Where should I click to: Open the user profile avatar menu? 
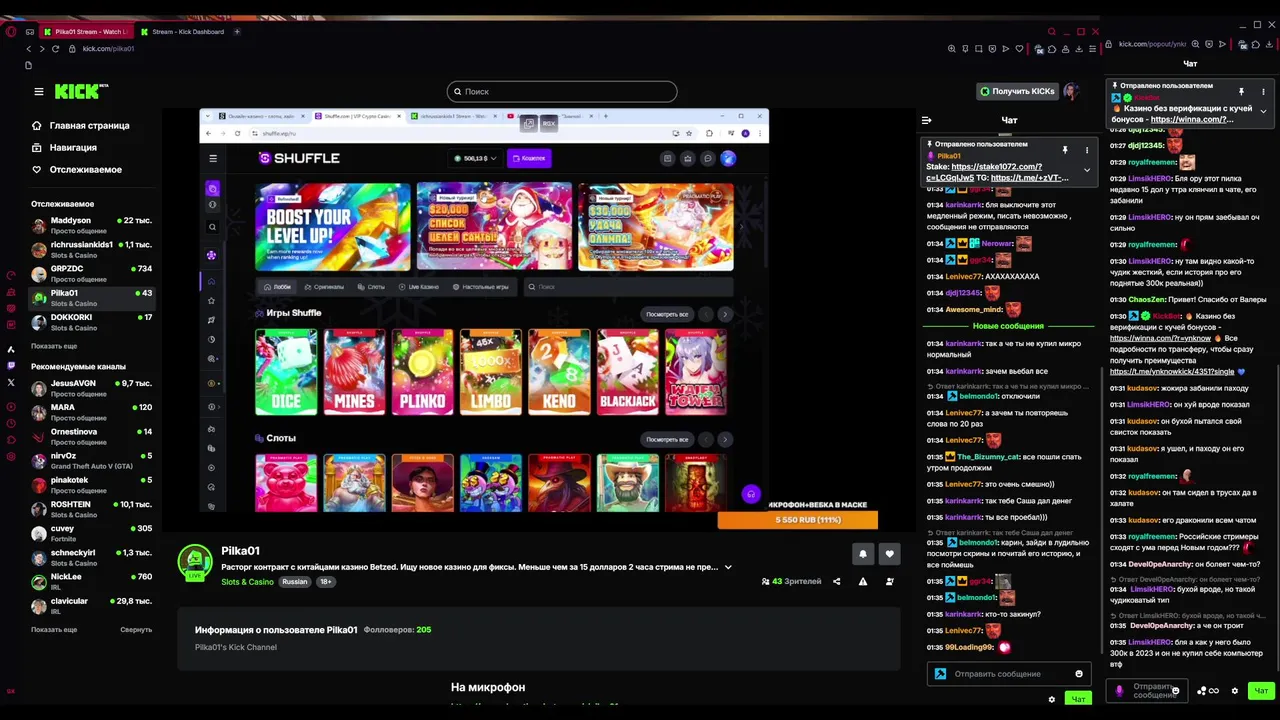click(1071, 91)
